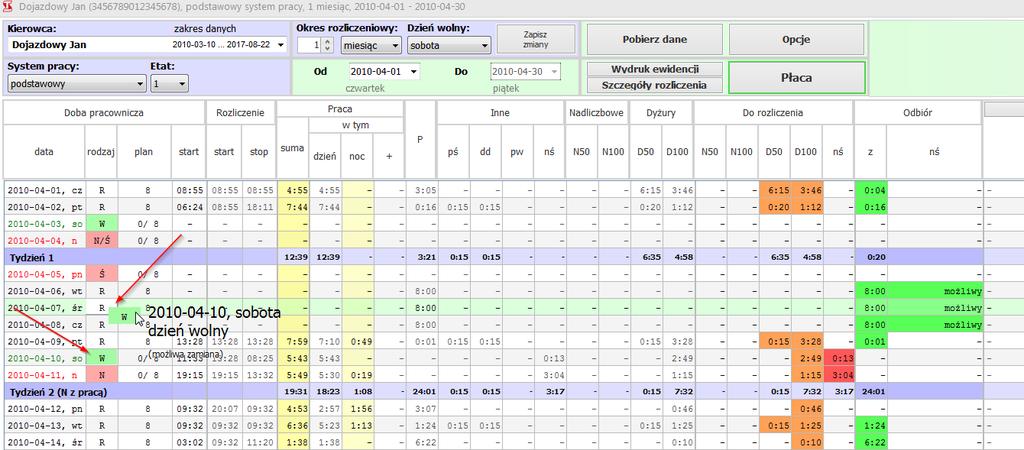Click green 6:22 z cell for 2010-04-14

[x=871, y=442]
